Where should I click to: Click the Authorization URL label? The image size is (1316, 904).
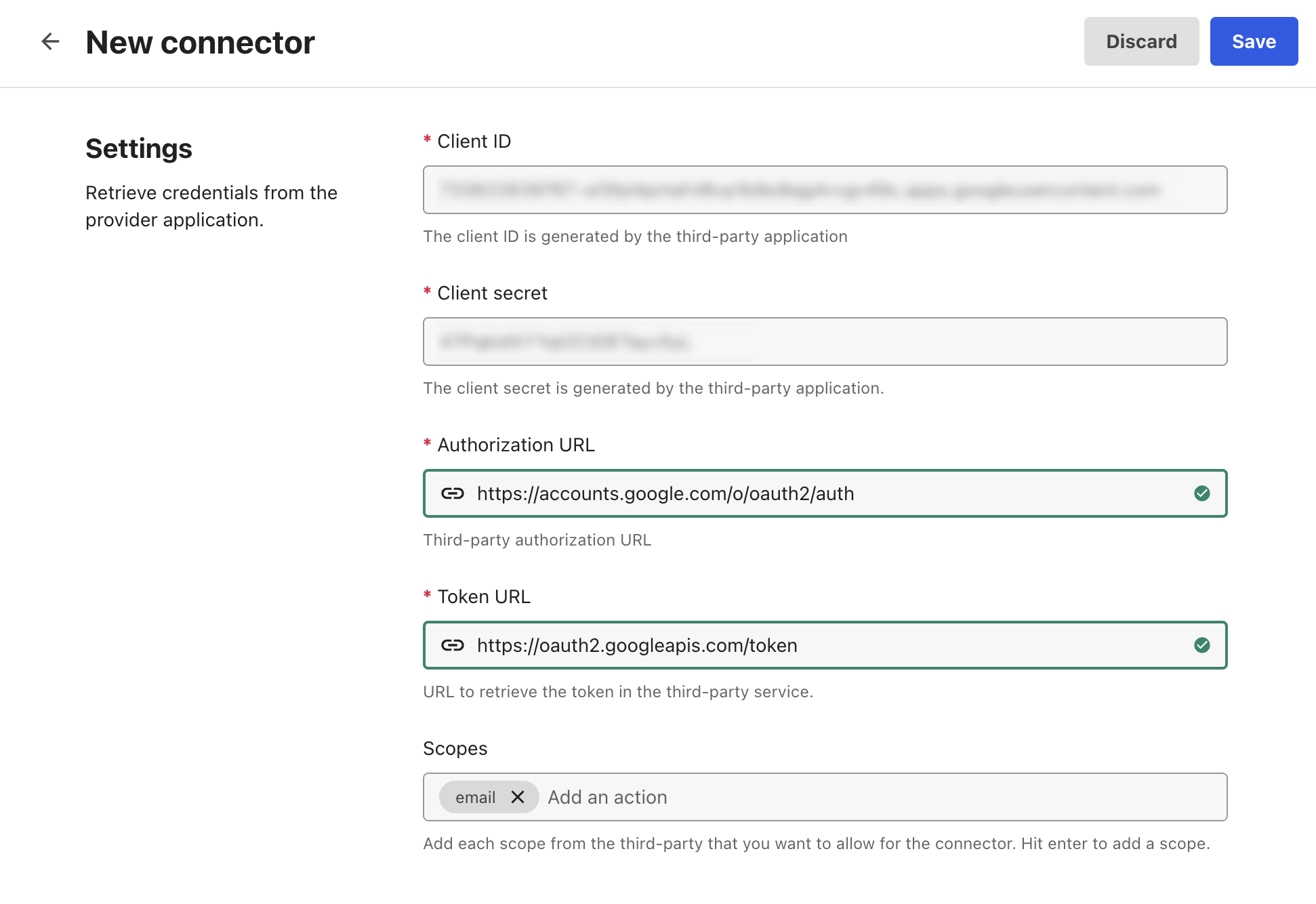coord(516,445)
